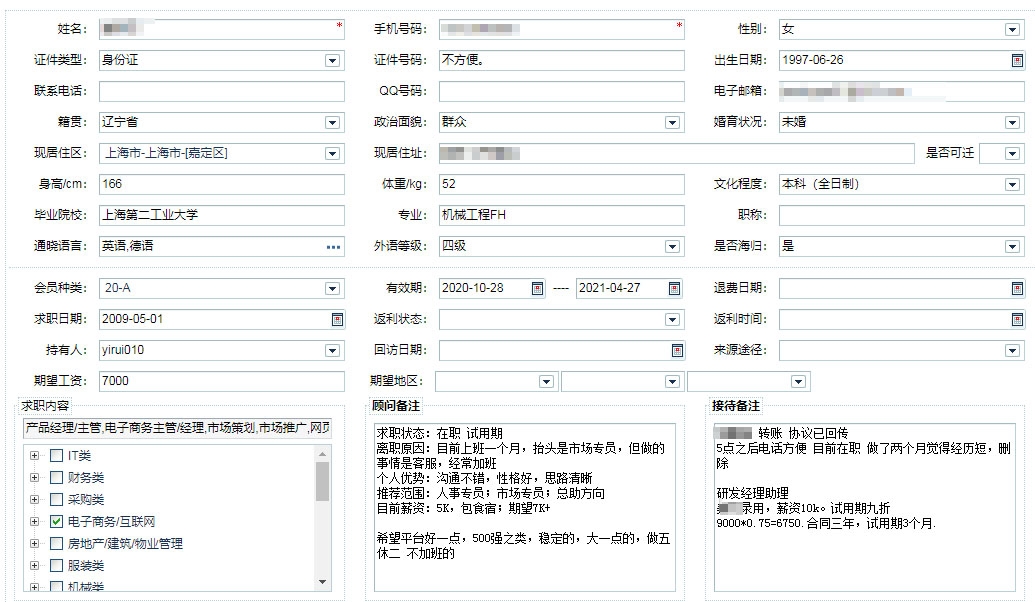Image resolution: width=1035 pixels, height=602 pixels.
Task: Open the 证件类型 dropdown
Action: point(332,61)
